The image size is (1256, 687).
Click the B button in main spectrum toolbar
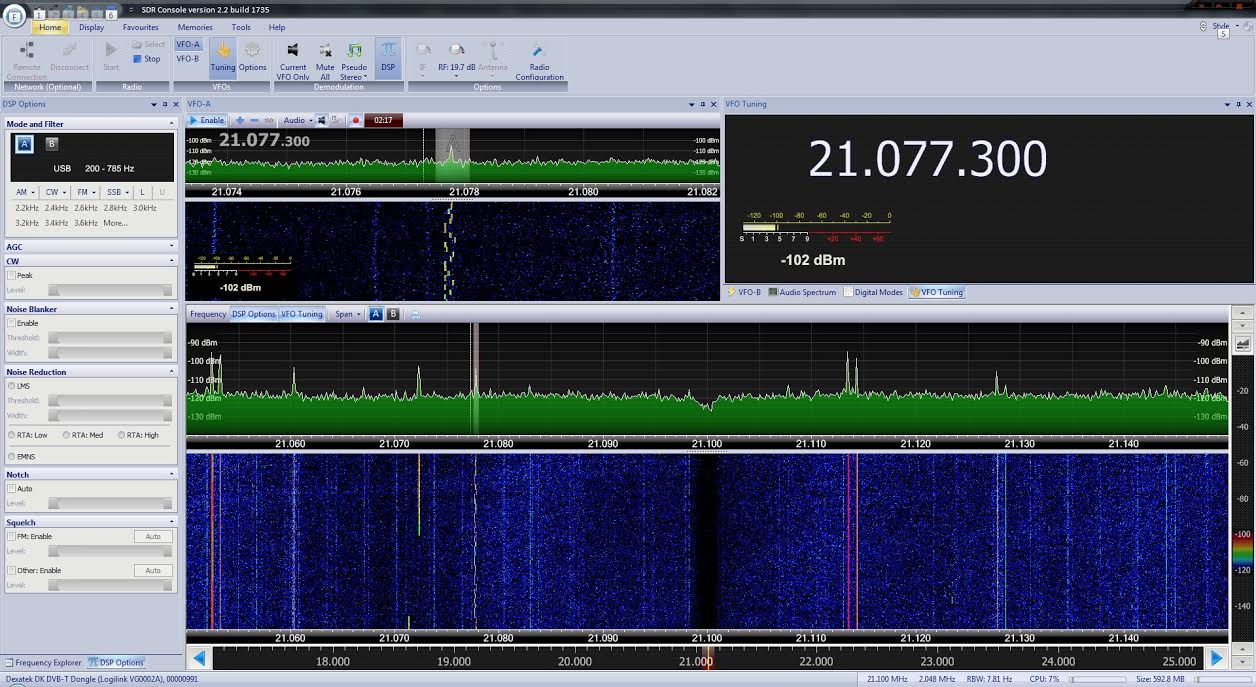[x=393, y=314]
